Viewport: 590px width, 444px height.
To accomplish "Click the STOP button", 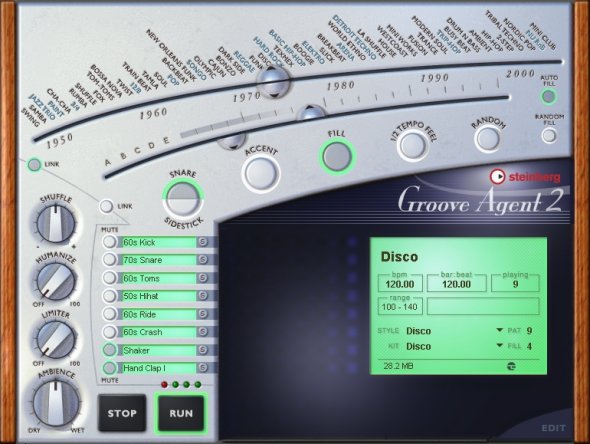I will (122, 413).
